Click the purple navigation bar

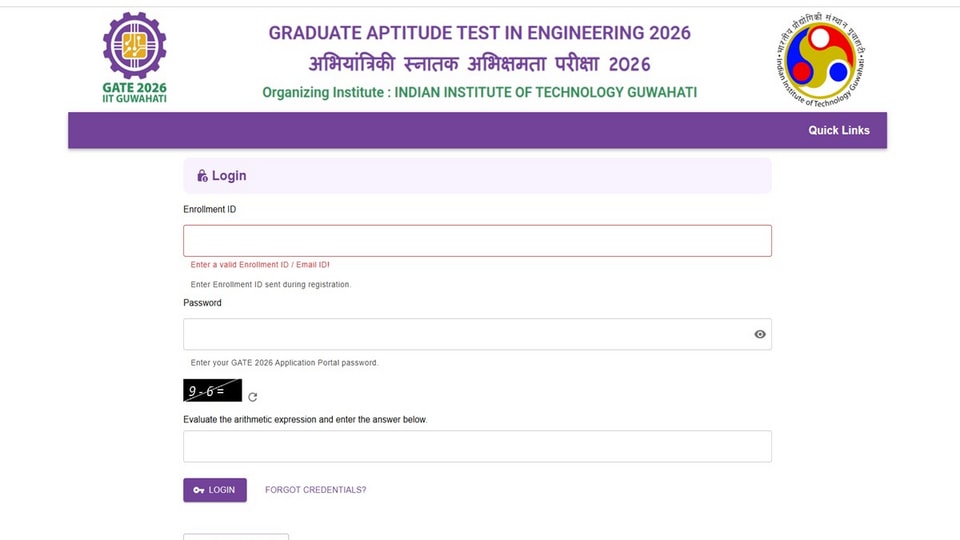[x=478, y=130]
